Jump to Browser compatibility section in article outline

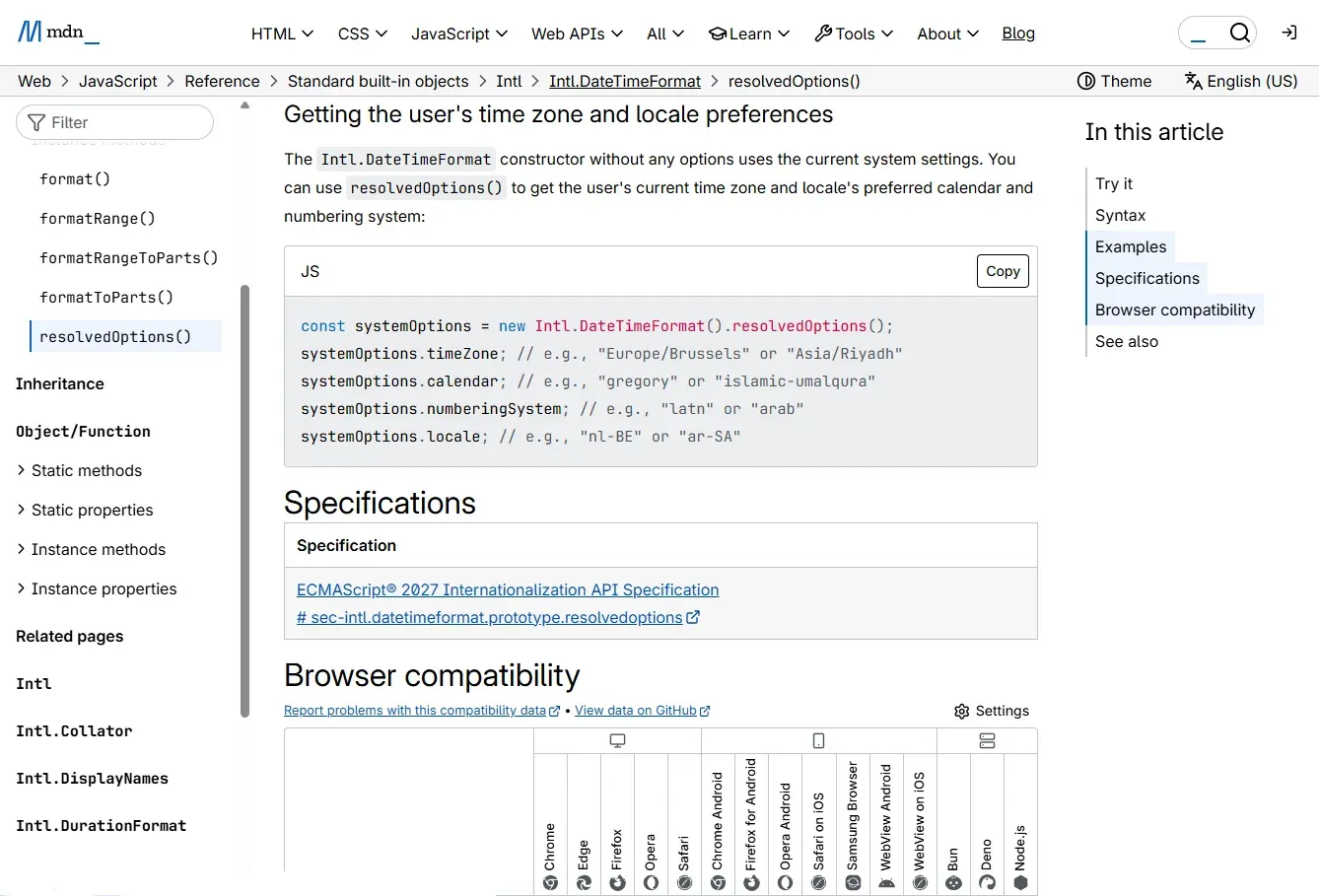pos(1175,310)
